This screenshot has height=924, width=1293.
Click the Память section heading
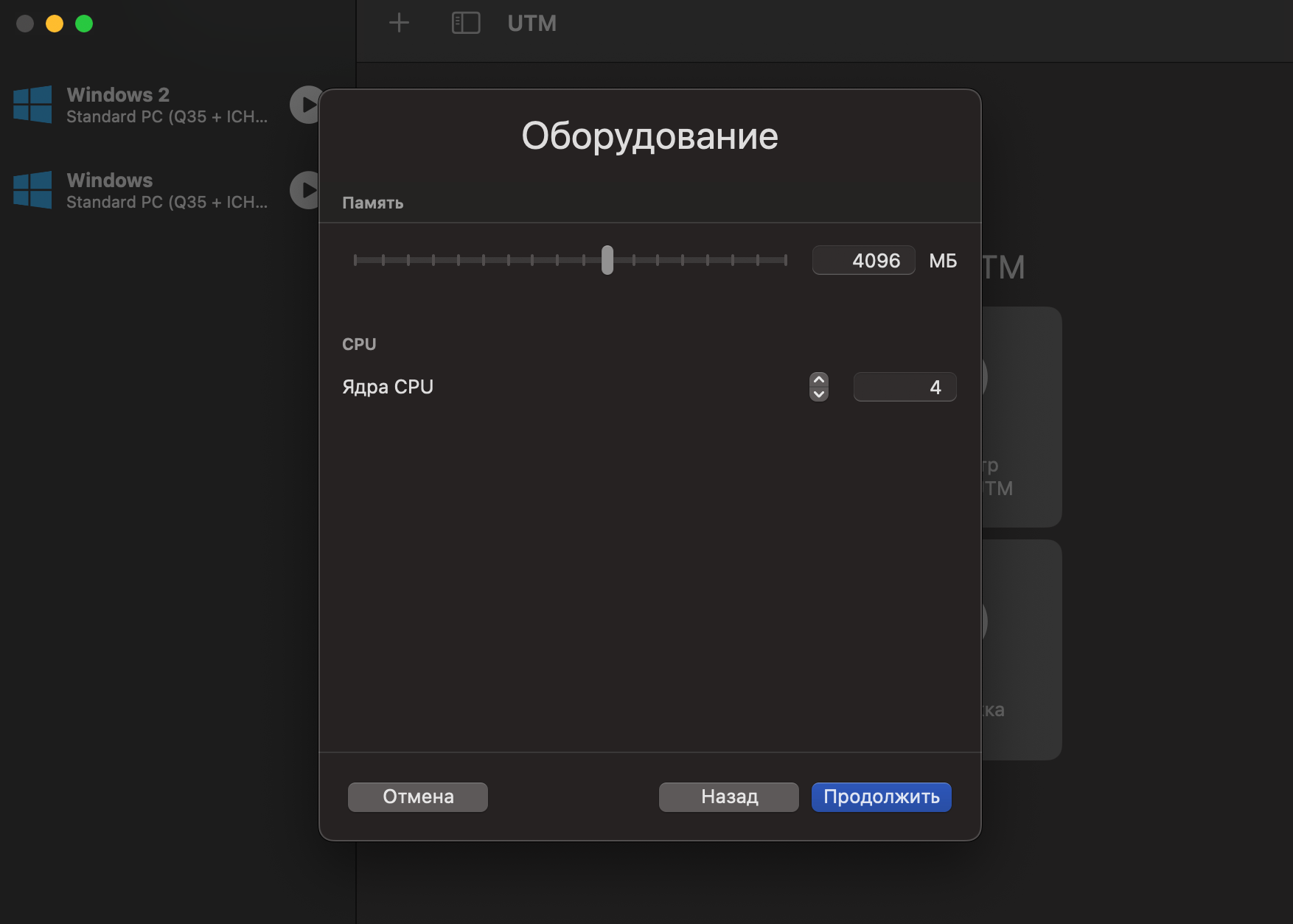(372, 203)
